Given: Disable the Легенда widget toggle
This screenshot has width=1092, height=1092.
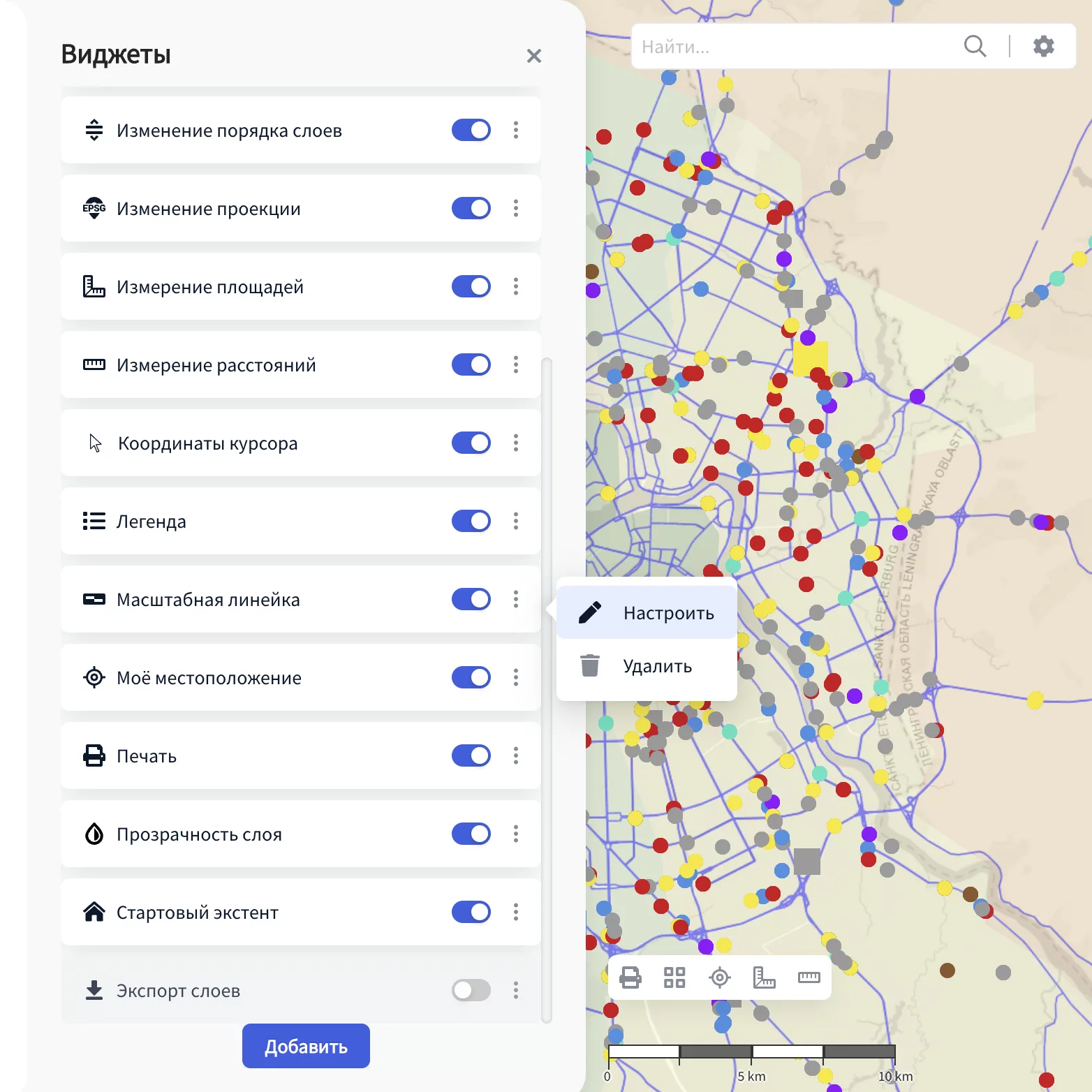Looking at the screenshot, I should click(x=471, y=521).
